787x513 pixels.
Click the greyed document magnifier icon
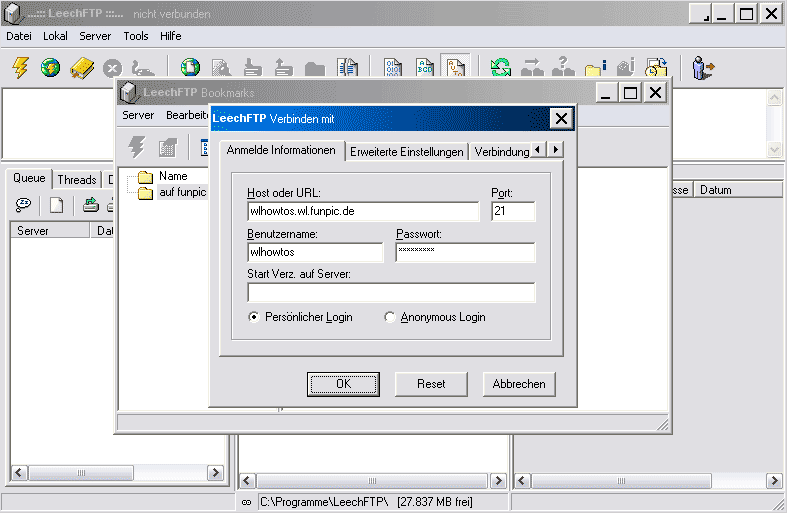tap(221, 68)
